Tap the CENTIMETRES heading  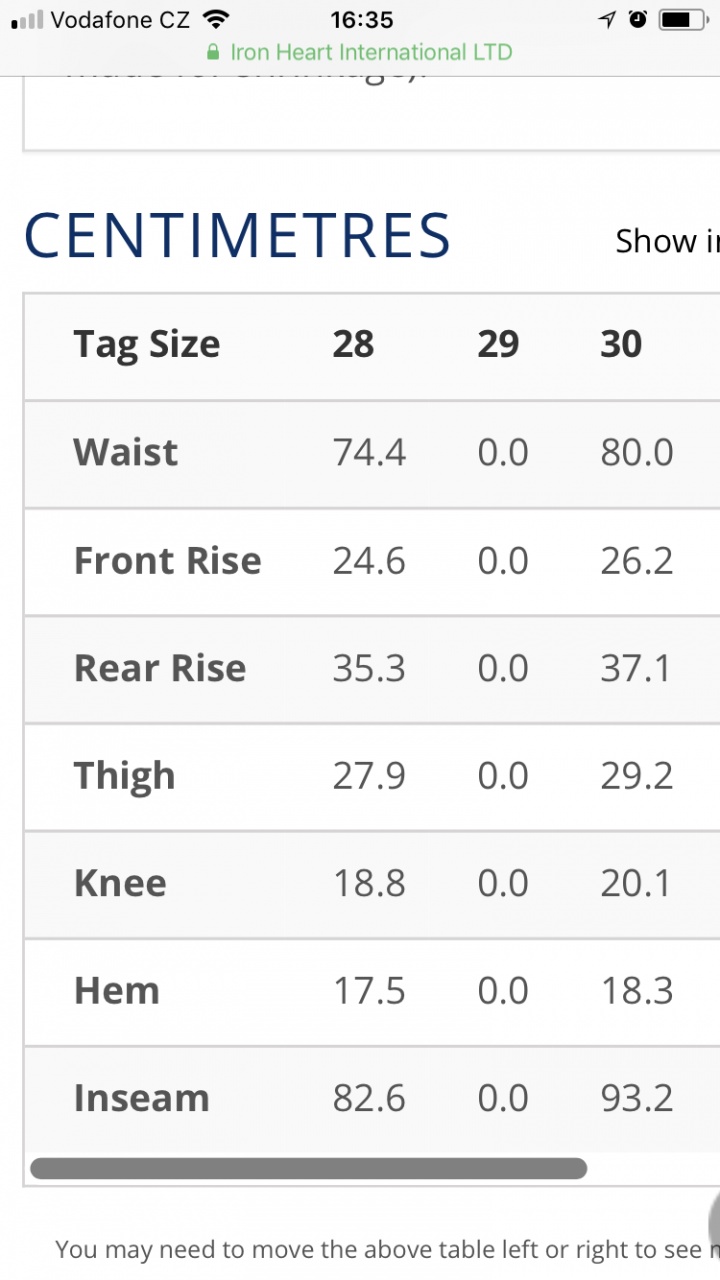(x=237, y=236)
